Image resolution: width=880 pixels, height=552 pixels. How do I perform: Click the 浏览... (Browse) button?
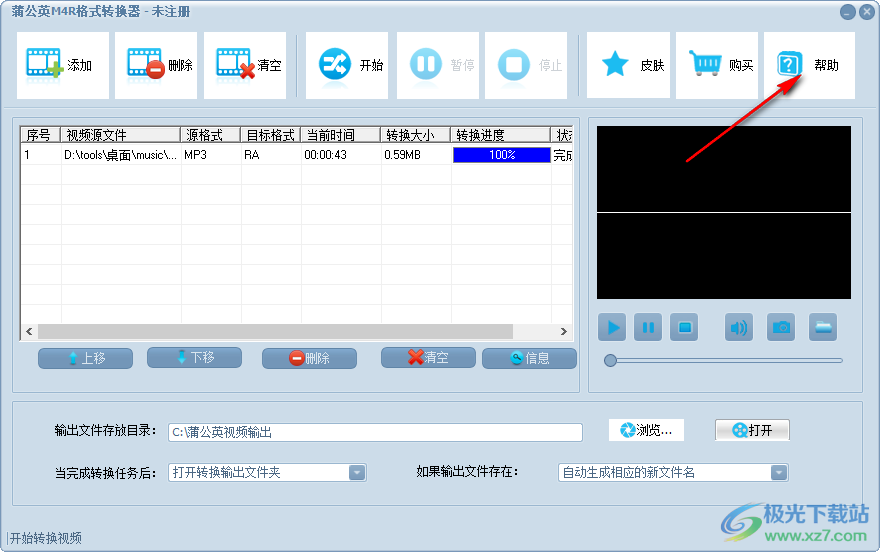coord(647,430)
